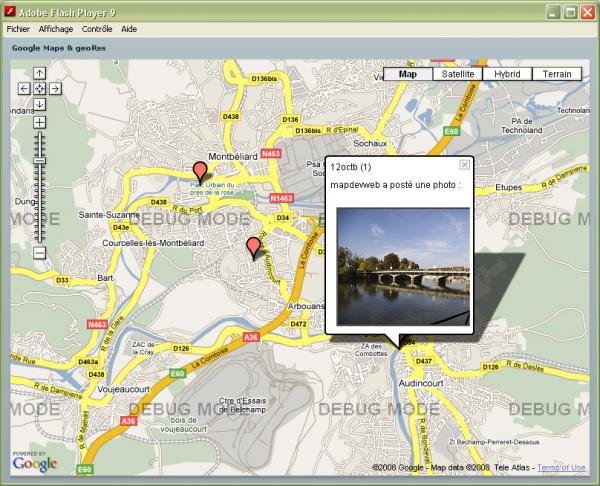
Task: Click the D463a road shield
Action: pyautogui.click(x=88, y=362)
